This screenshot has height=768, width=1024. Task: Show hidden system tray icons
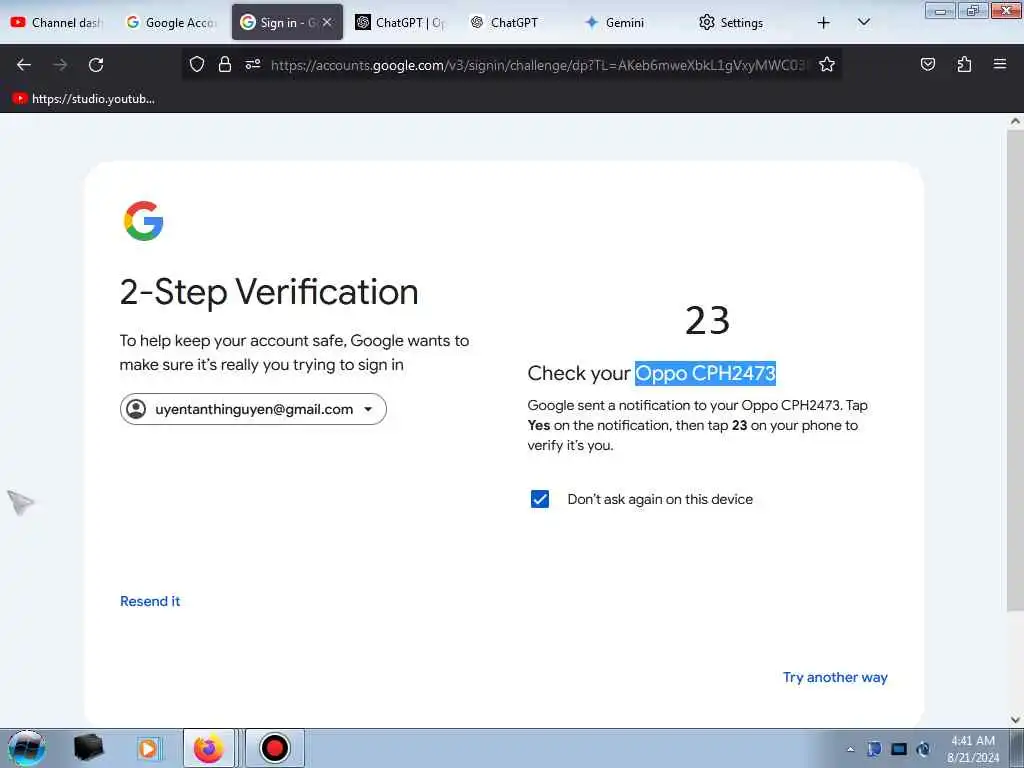(x=850, y=749)
